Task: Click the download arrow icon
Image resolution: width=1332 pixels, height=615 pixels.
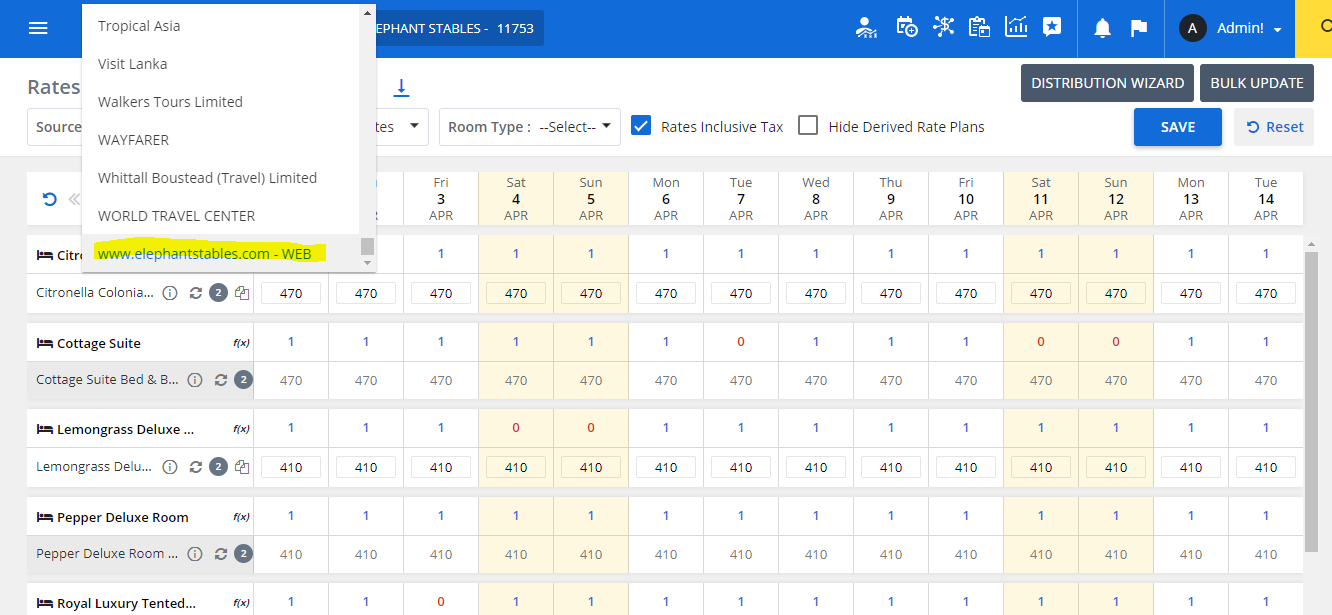Action: click(x=401, y=87)
